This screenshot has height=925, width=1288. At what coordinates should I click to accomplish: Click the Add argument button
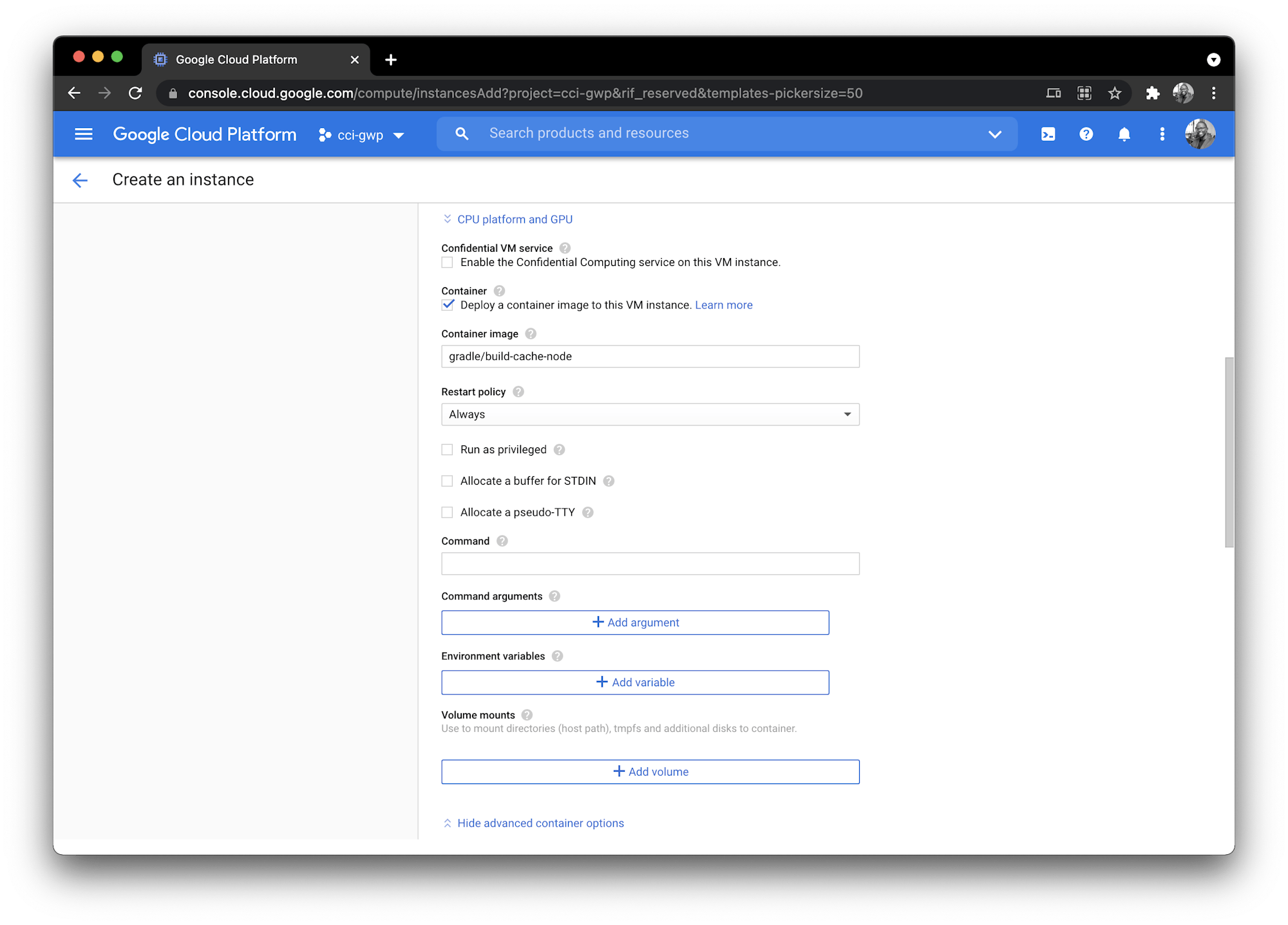pos(635,622)
